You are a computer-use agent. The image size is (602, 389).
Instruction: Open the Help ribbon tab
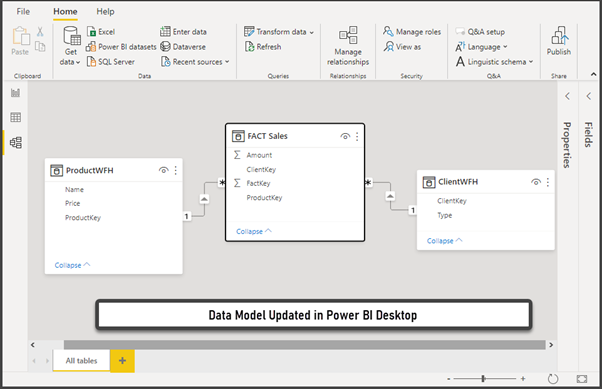click(x=105, y=12)
